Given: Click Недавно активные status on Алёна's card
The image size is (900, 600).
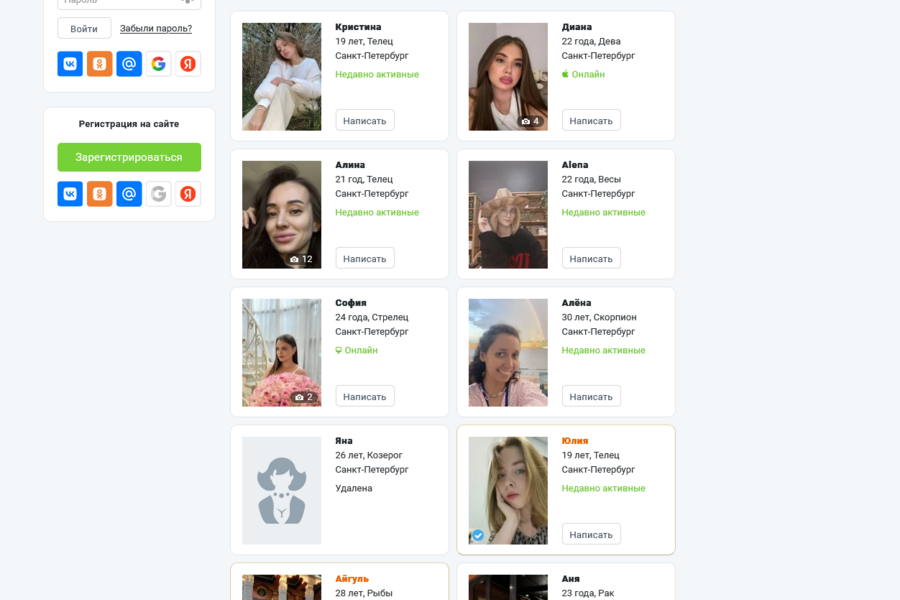Looking at the screenshot, I should [604, 350].
